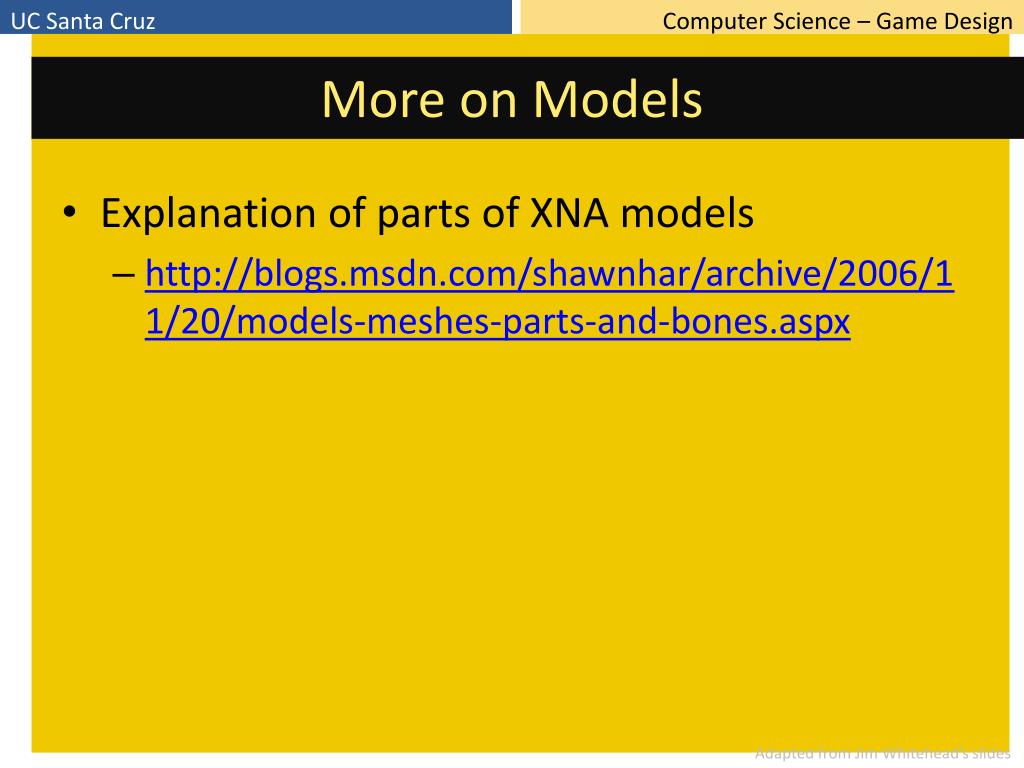Click 'Computer Science – Game Design' header text

[837, 21]
